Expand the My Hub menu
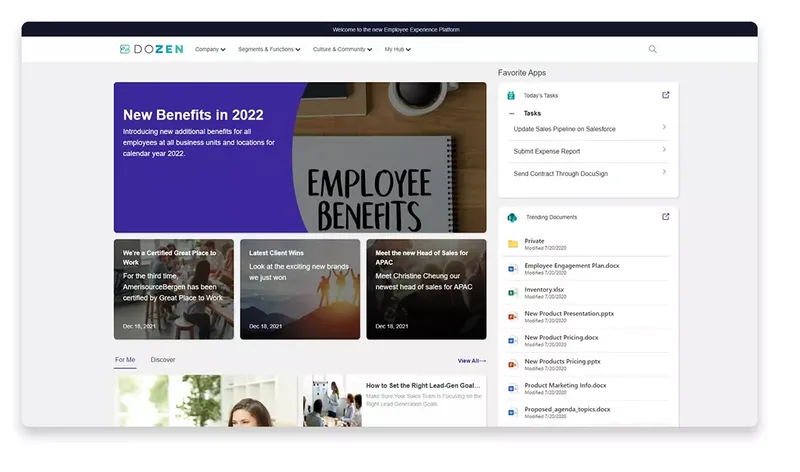 397,49
